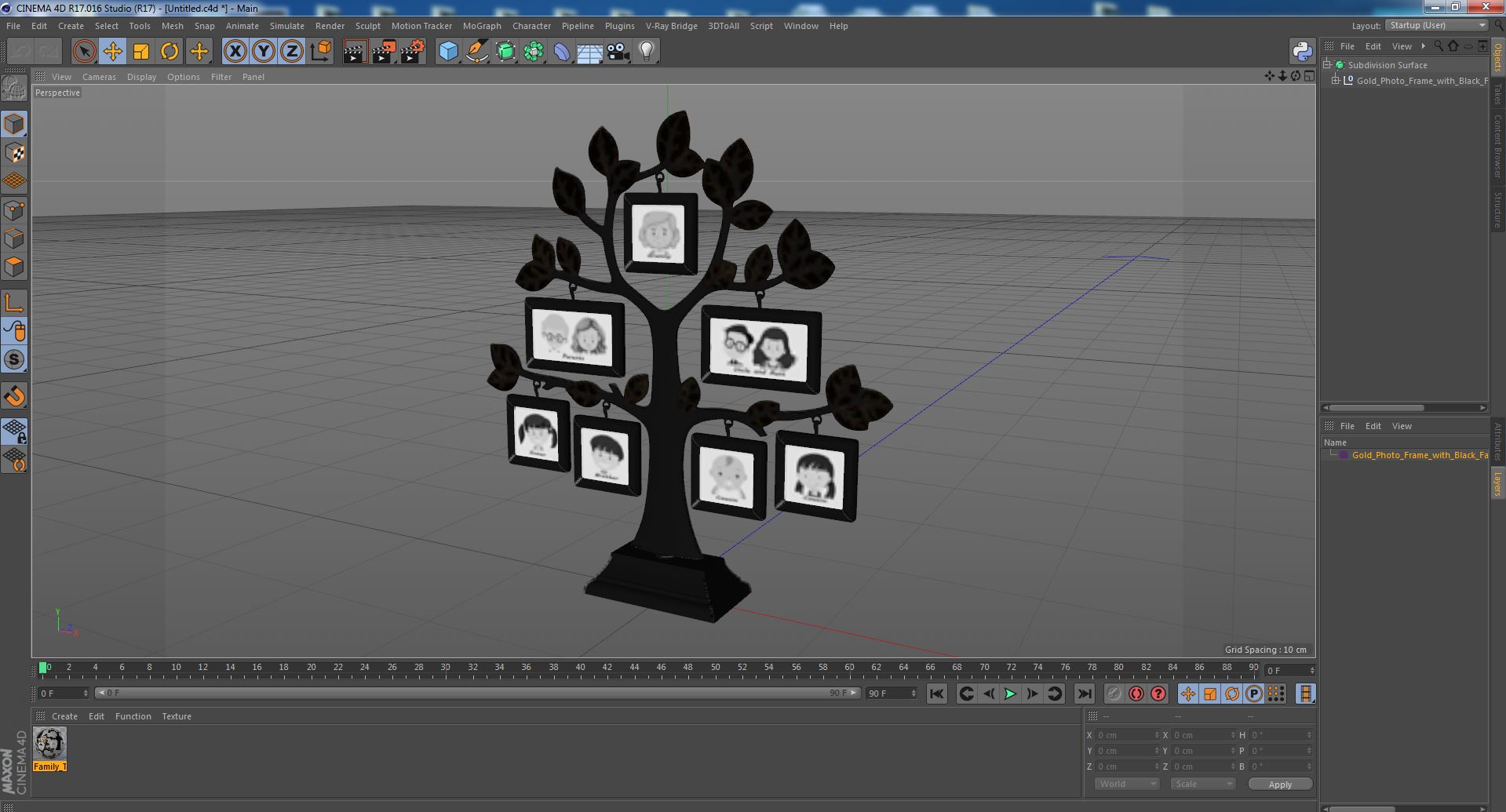
Task: Click the timeline range slider bar
Action: click(477, 694)
